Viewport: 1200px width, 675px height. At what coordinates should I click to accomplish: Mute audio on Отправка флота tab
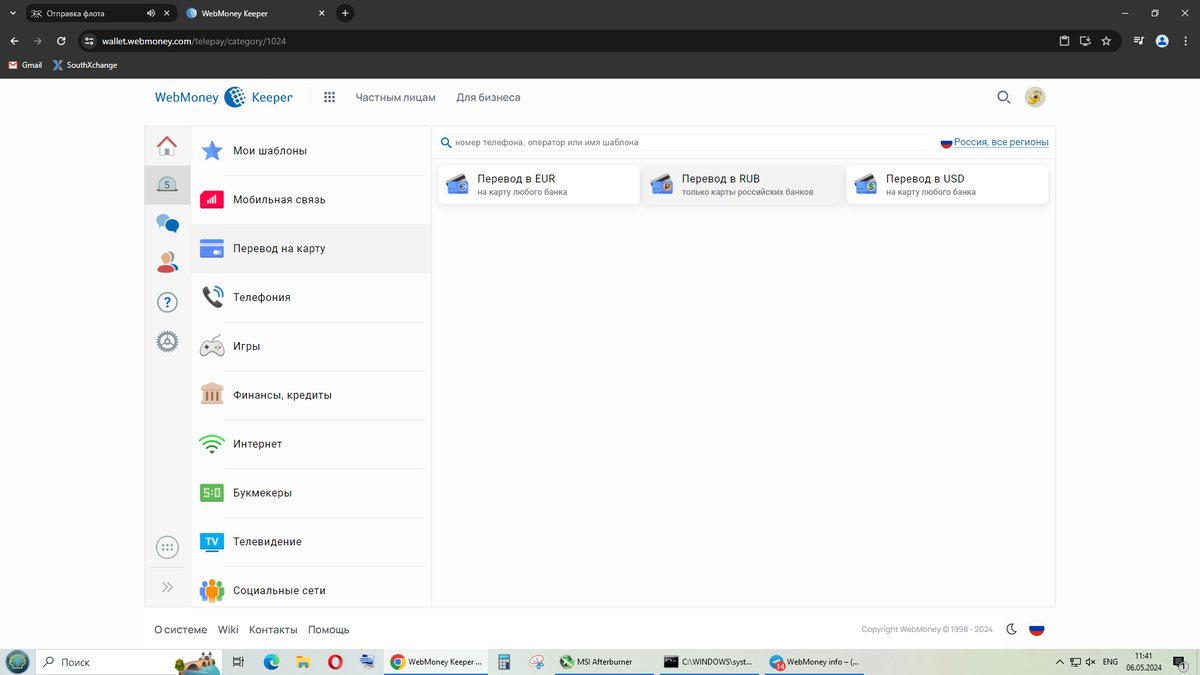[150, 13]
